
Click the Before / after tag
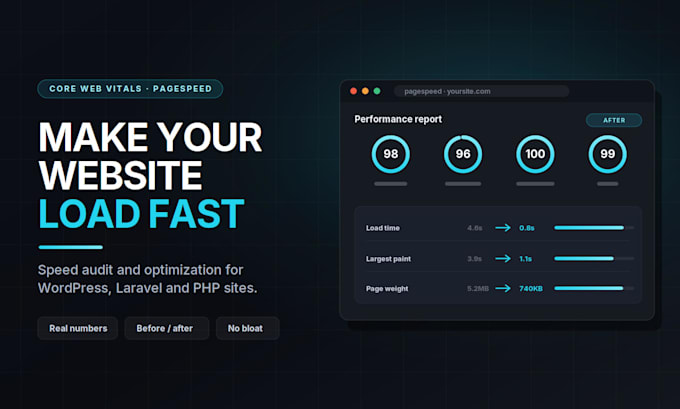(x=167, y=328)
